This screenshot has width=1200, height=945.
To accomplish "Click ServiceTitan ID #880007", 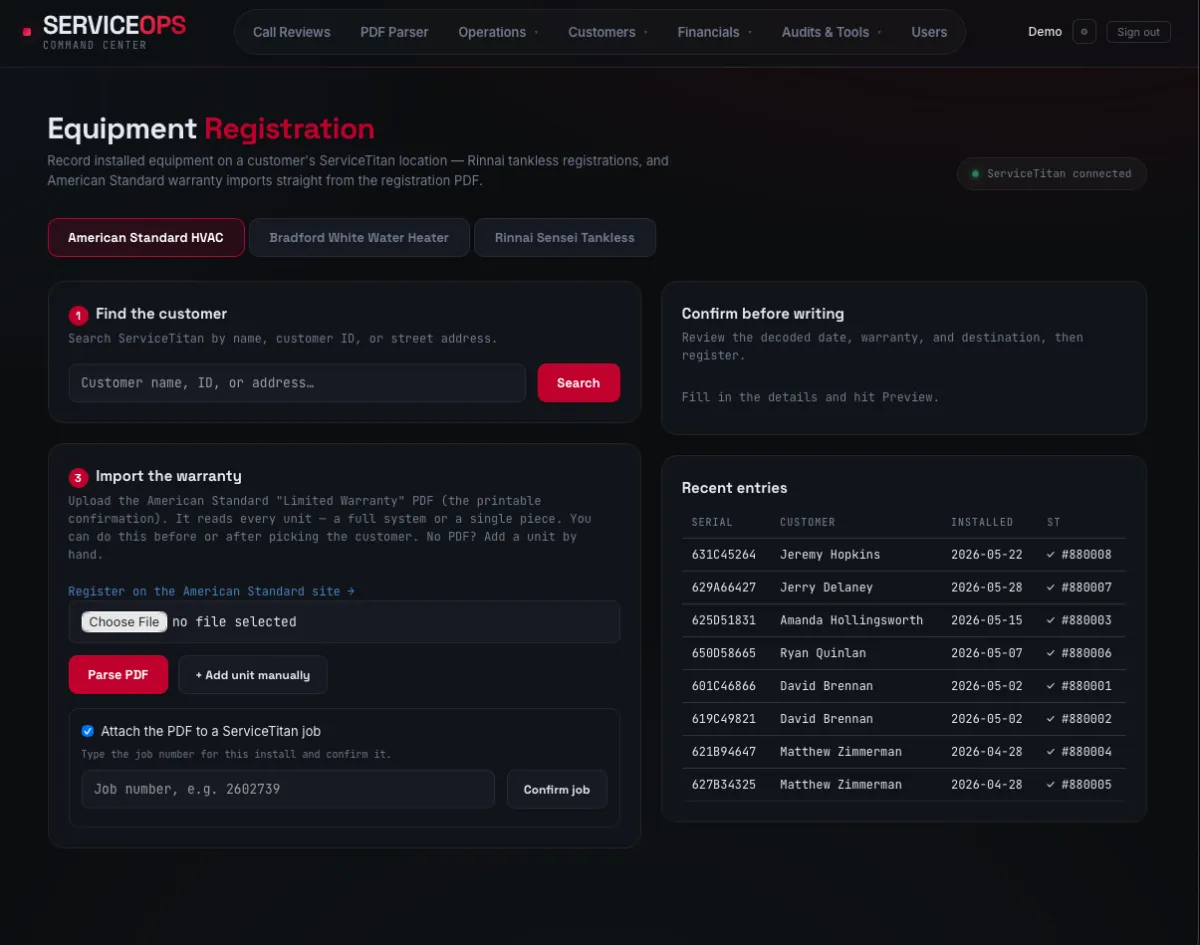I will click(x=1086, y=587).
